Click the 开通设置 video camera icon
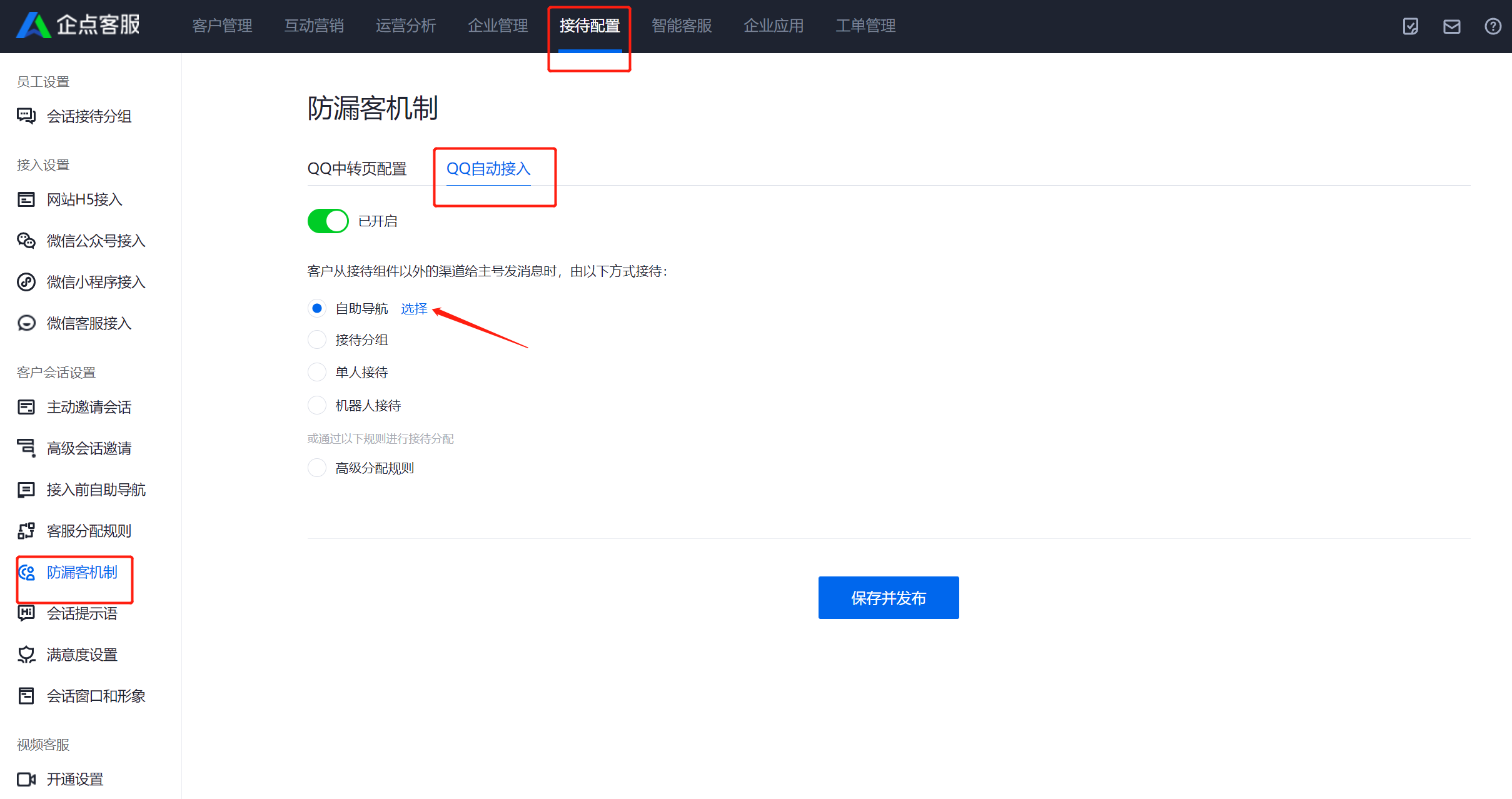 click(26, 779)
